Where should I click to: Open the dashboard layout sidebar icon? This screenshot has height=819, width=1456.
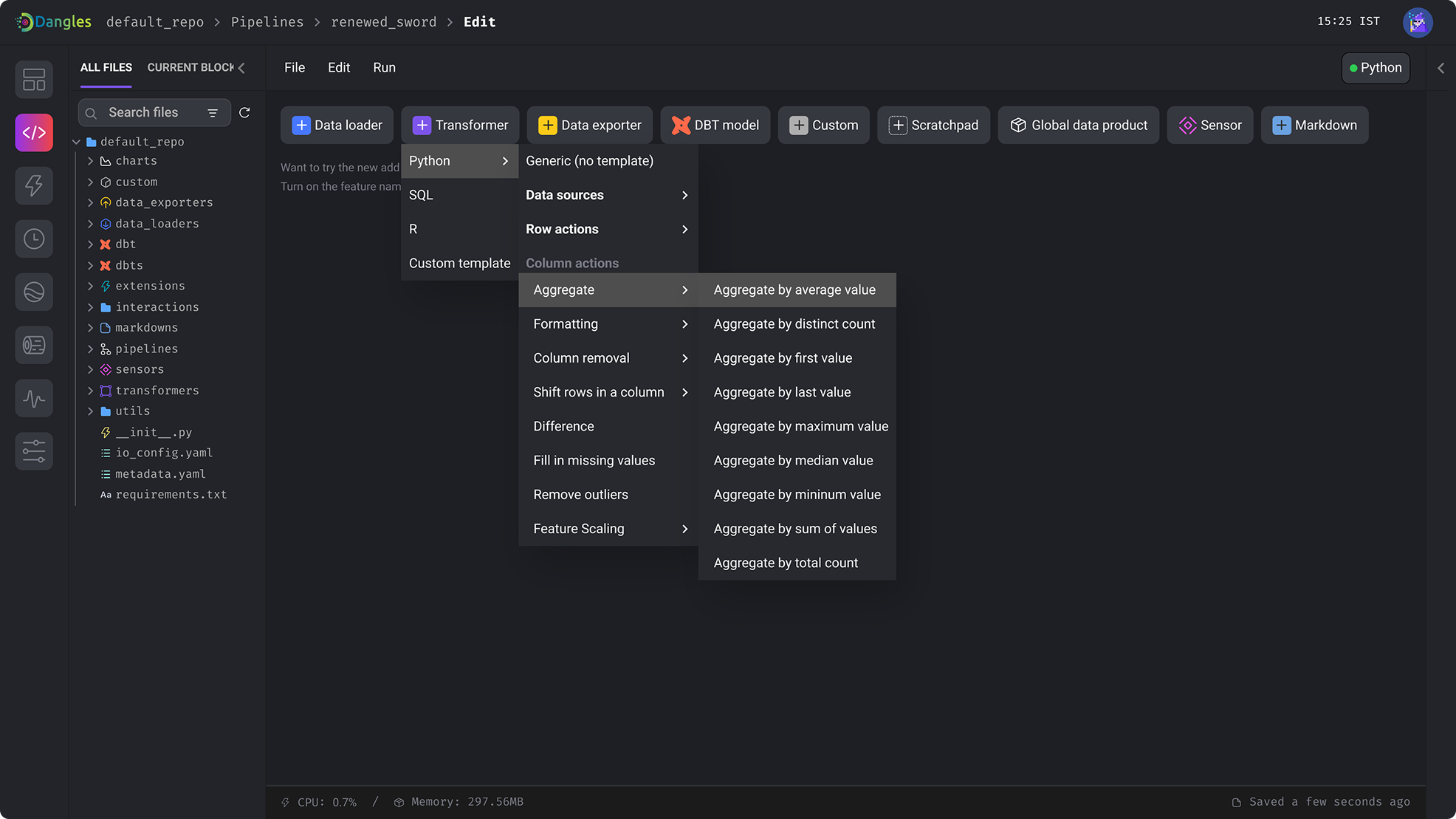(x=34, y=79)
